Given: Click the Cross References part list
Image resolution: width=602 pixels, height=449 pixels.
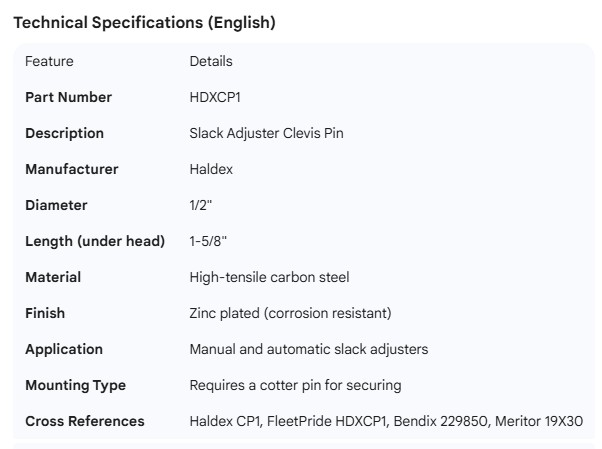Looking at the screenshot, I should coord(386,421).
